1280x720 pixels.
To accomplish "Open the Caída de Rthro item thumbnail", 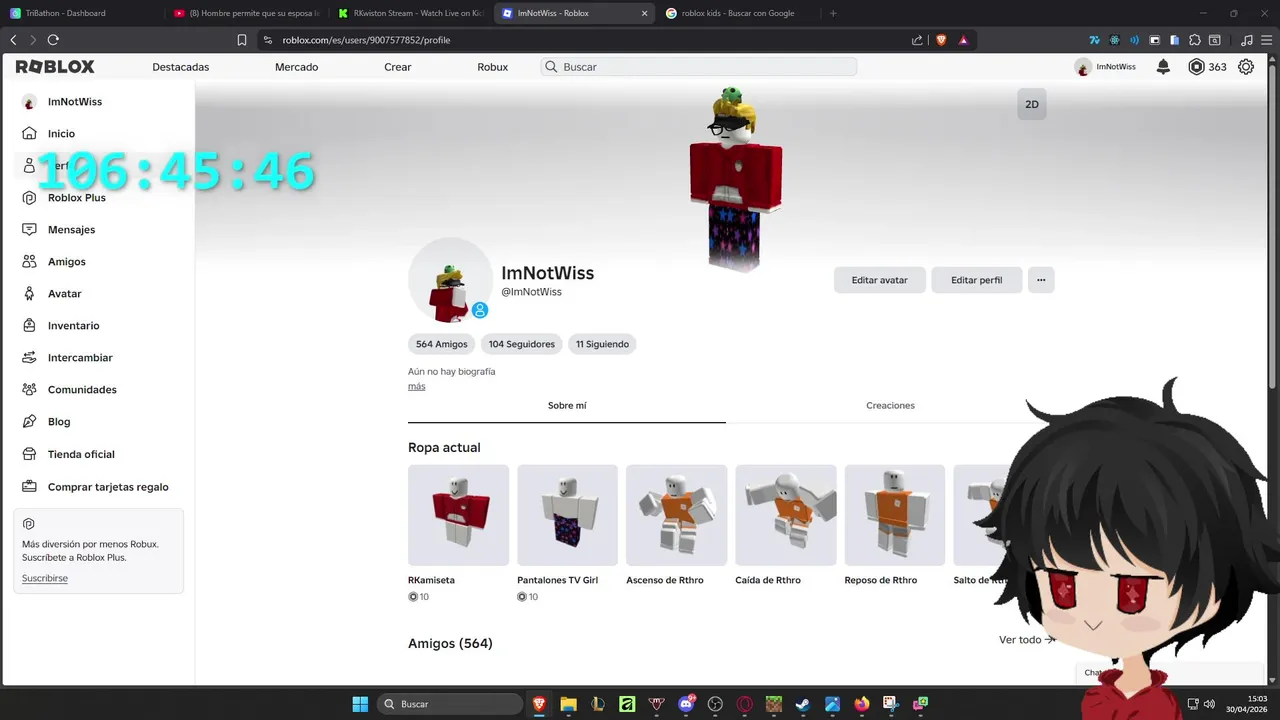I will point(785,515).
